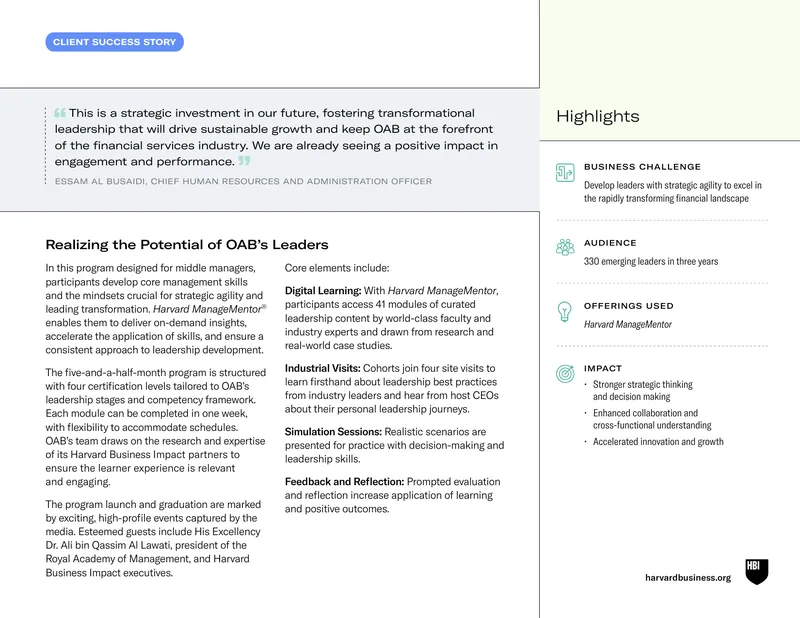Viewport: 800px width, 618px height.
Task: Click the Business Challenge heading
Action: click(642, 167)
